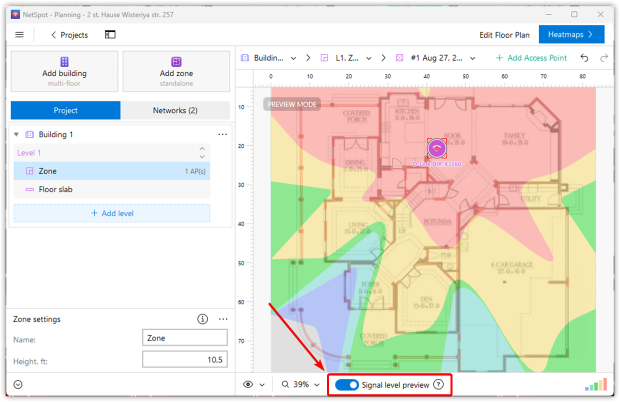Click the PREVIEW MODE badge

[x=292, y=104]
